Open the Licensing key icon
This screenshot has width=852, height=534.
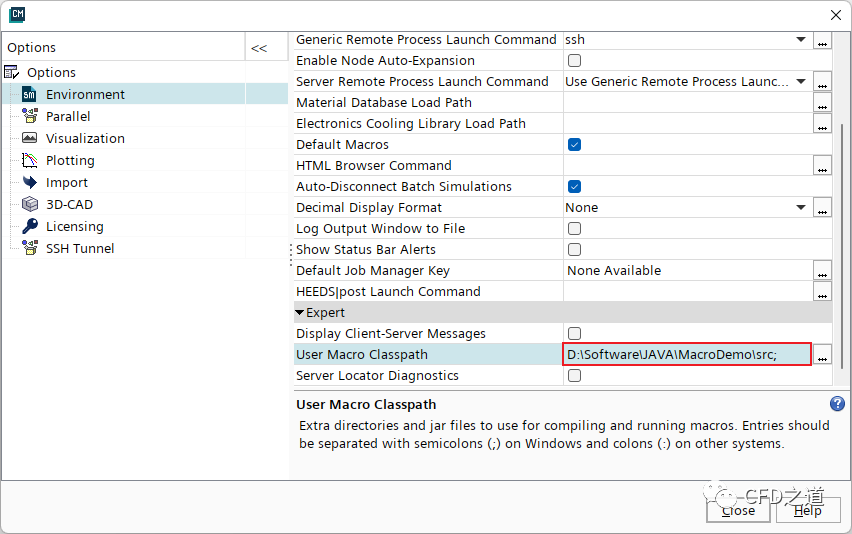29,226
